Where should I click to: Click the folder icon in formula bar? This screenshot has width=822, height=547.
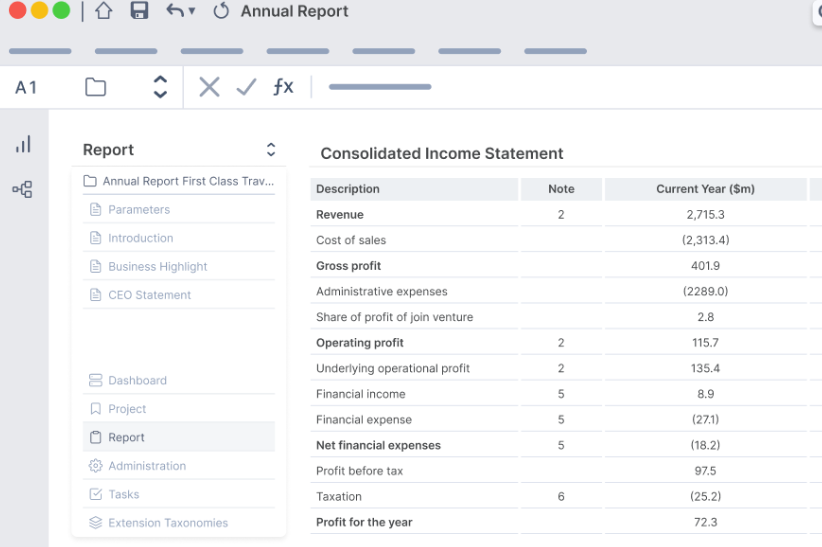[95, 87]
